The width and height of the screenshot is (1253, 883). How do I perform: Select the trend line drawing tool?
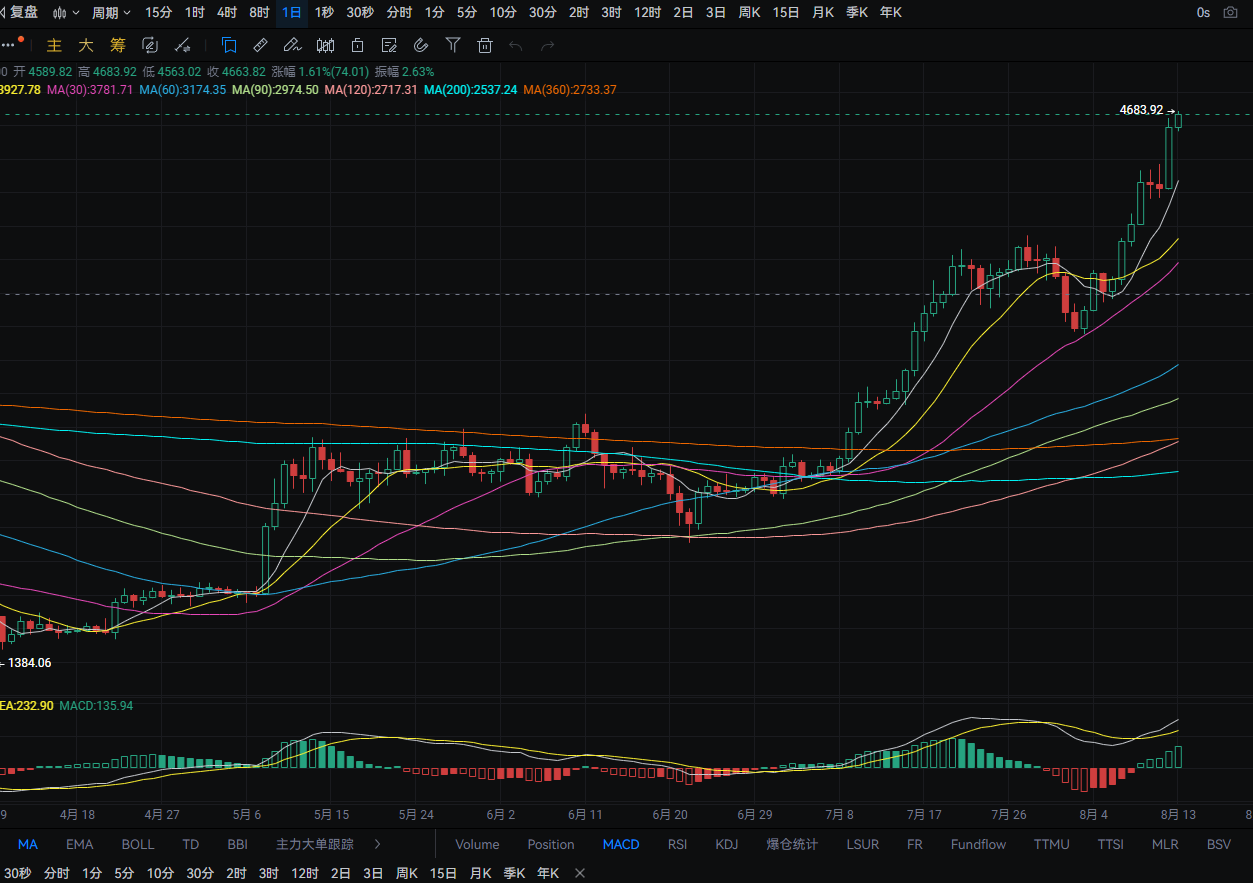click(183, 45)
